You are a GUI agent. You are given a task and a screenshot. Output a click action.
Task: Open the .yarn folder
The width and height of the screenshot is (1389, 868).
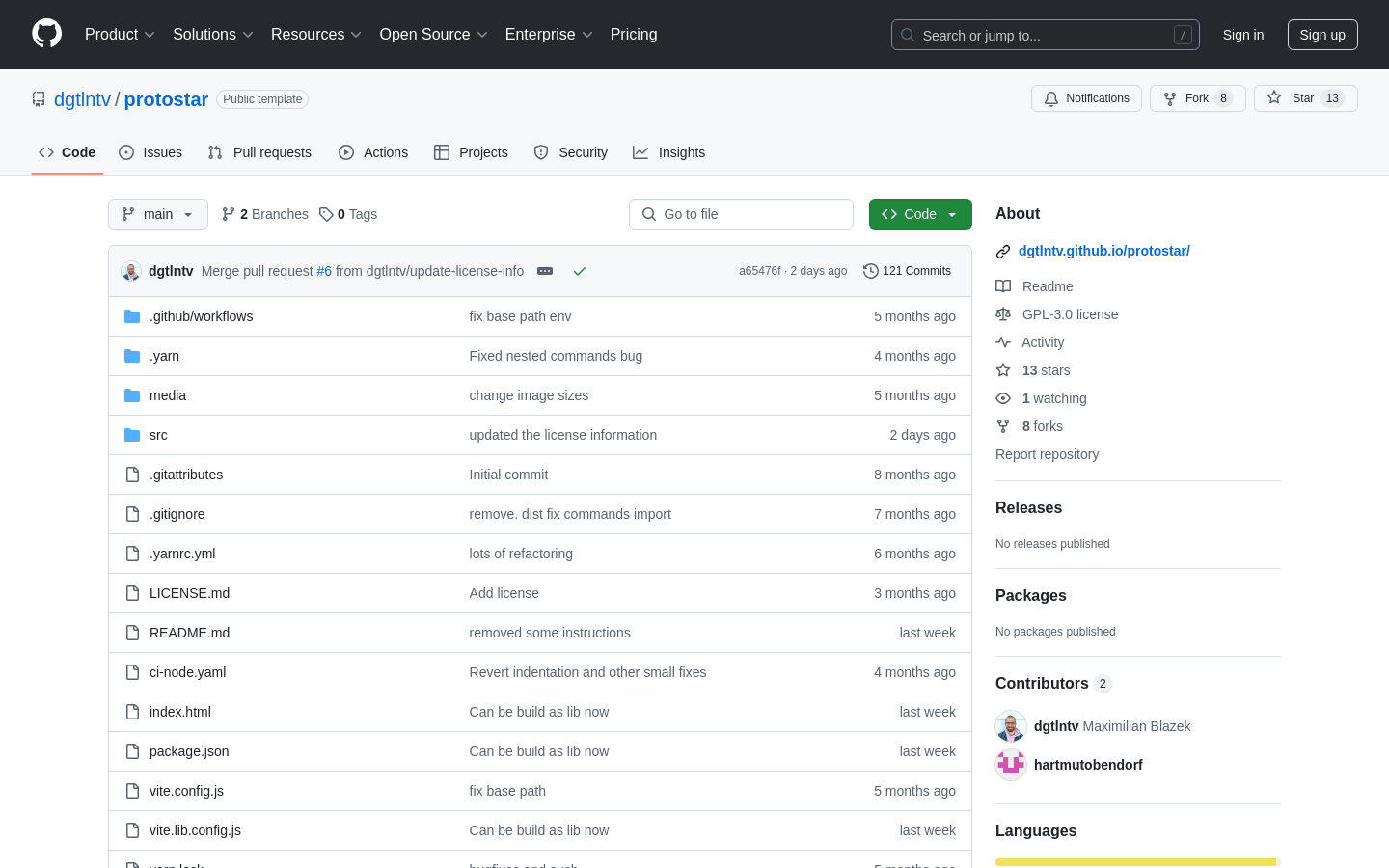coord(164,356)
